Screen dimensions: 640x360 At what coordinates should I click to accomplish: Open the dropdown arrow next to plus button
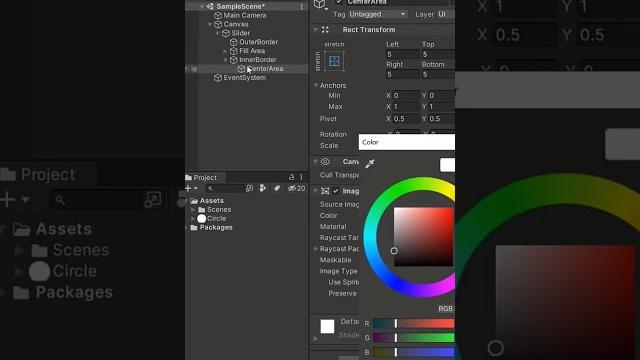click(196, 188)
